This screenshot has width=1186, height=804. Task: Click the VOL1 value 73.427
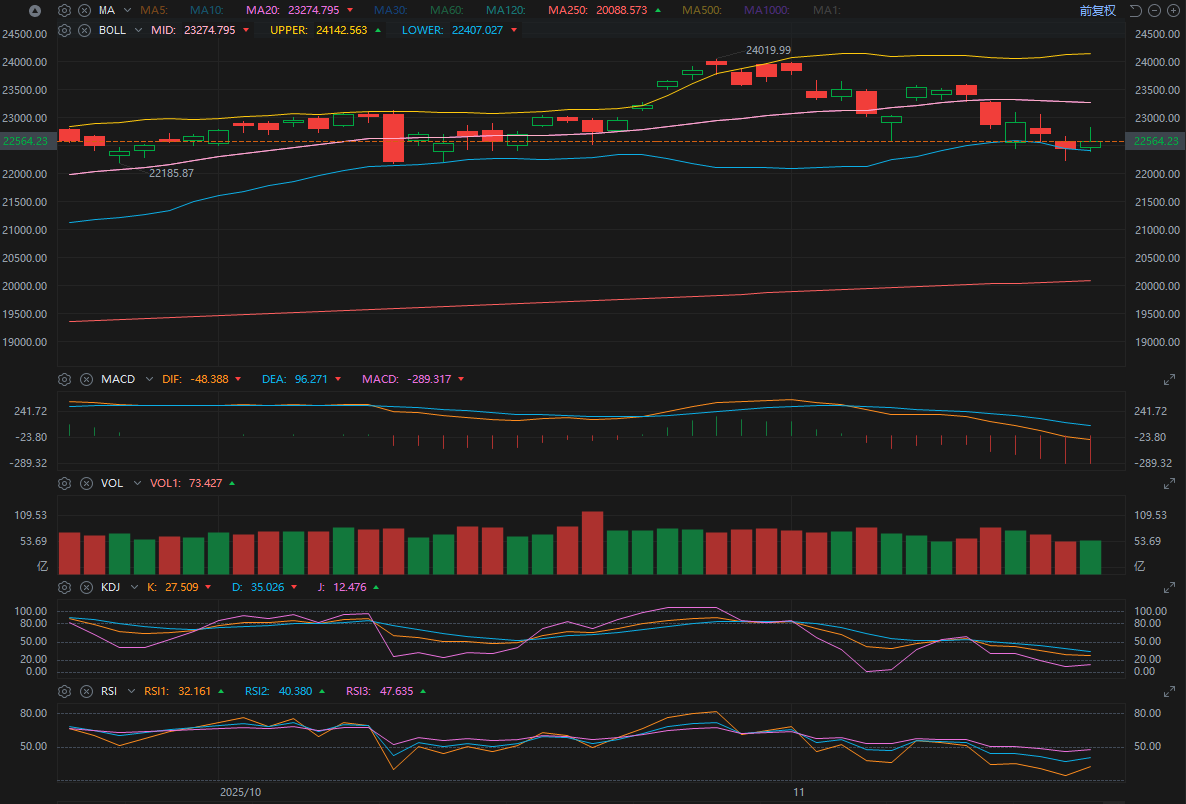coord(206,483)
